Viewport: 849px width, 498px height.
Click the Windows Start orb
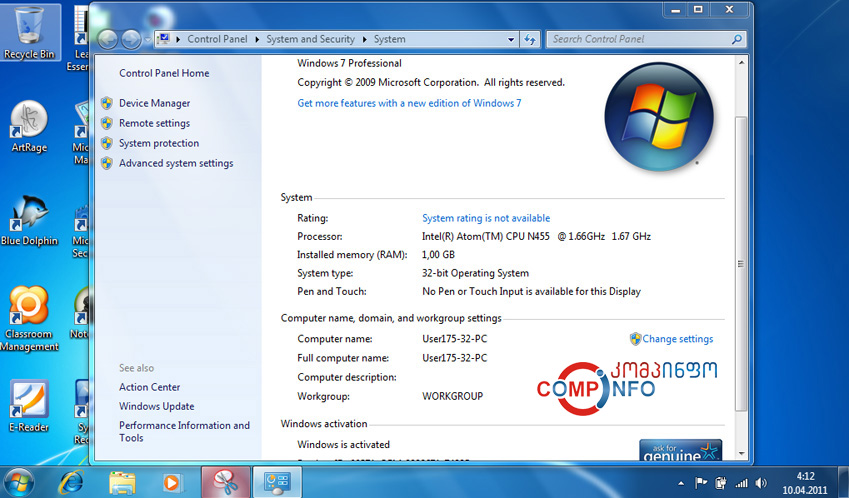coord(19,482)
